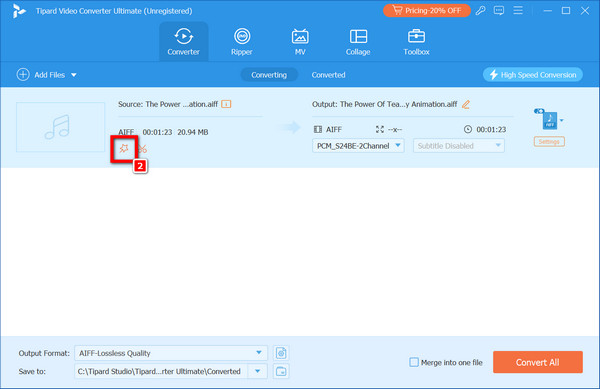The width and height of the screenshot is (600, 389).
Task: Open the MV maker module
Action: click(x=300, y=42)
